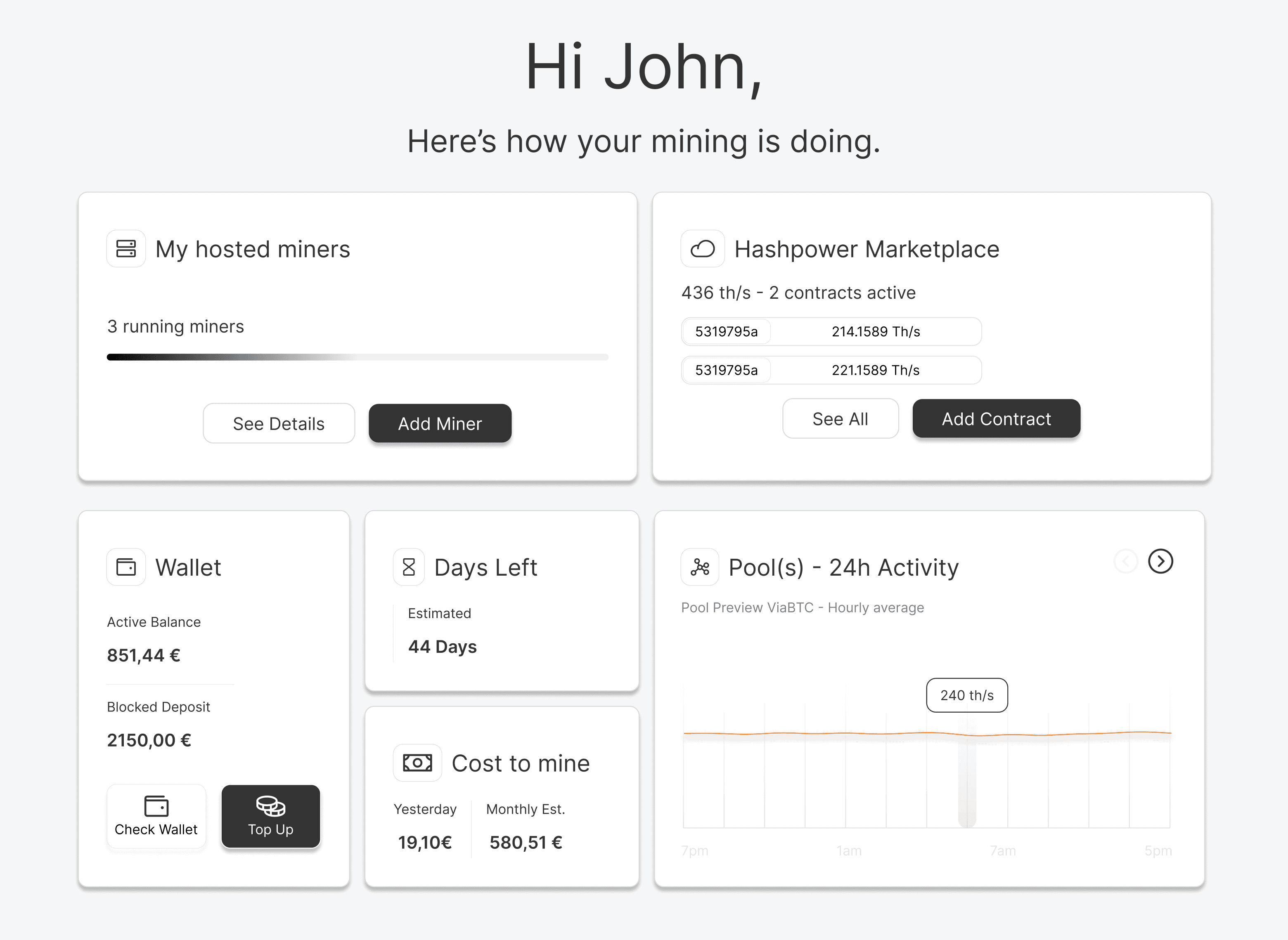Viewport: 1288px width, 940px height.
Task: Click the network nodes icon beside Pool(s) title
Action: coord(699,567)
